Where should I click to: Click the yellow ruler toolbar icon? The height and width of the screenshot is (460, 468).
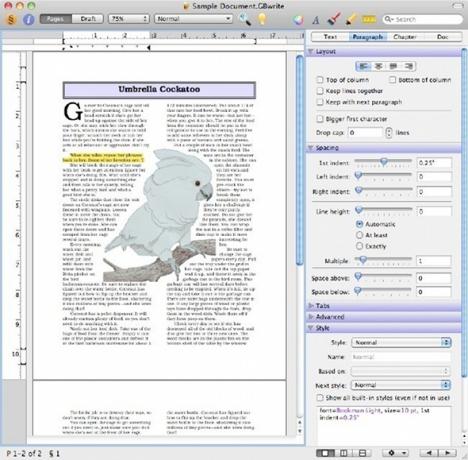pos(369,20)
